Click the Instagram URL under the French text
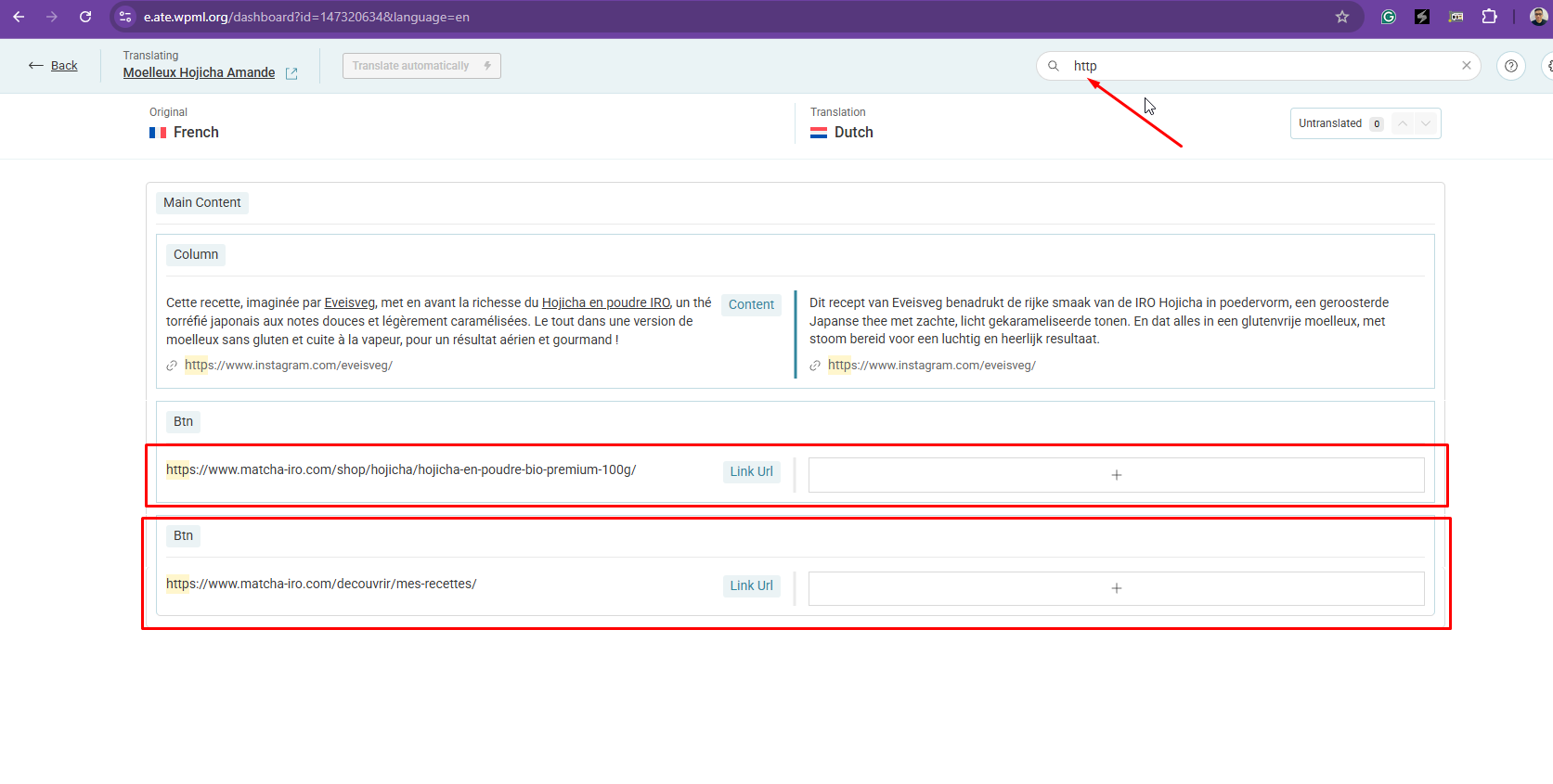The height and width of the screenshot is (784, 1553). coord(289,366)
